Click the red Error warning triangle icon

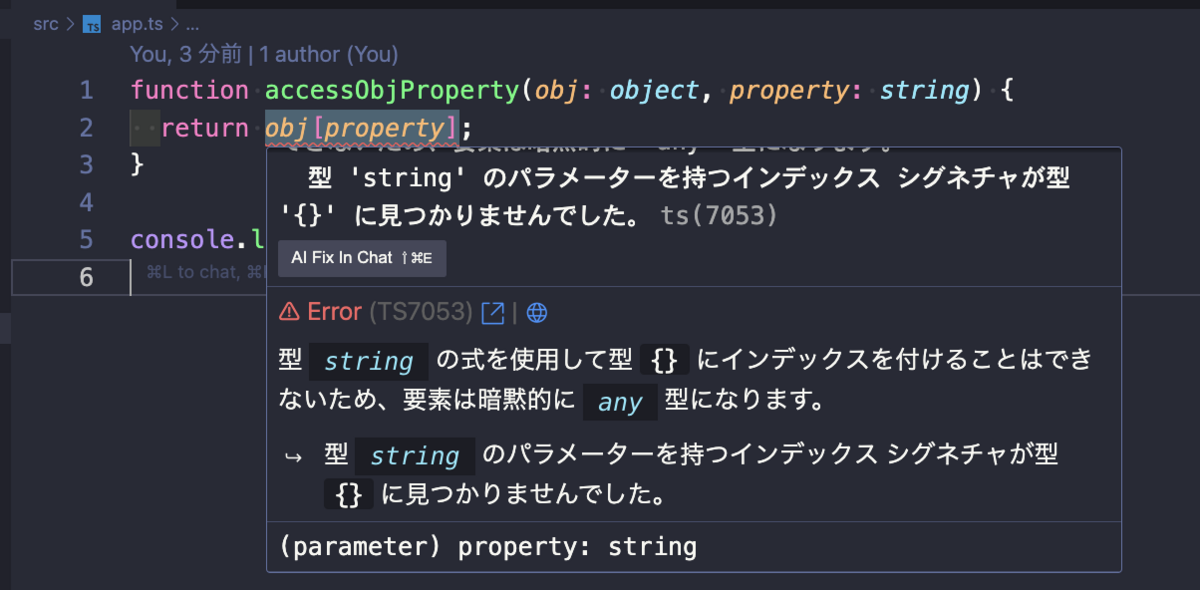click(x=289, y=312)
